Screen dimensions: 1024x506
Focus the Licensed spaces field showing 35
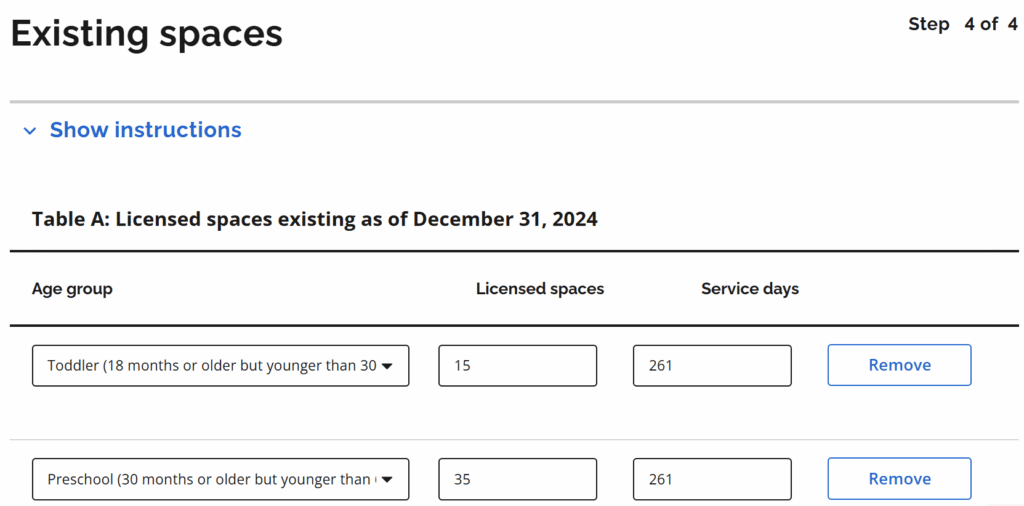click(x=517, y=479)
